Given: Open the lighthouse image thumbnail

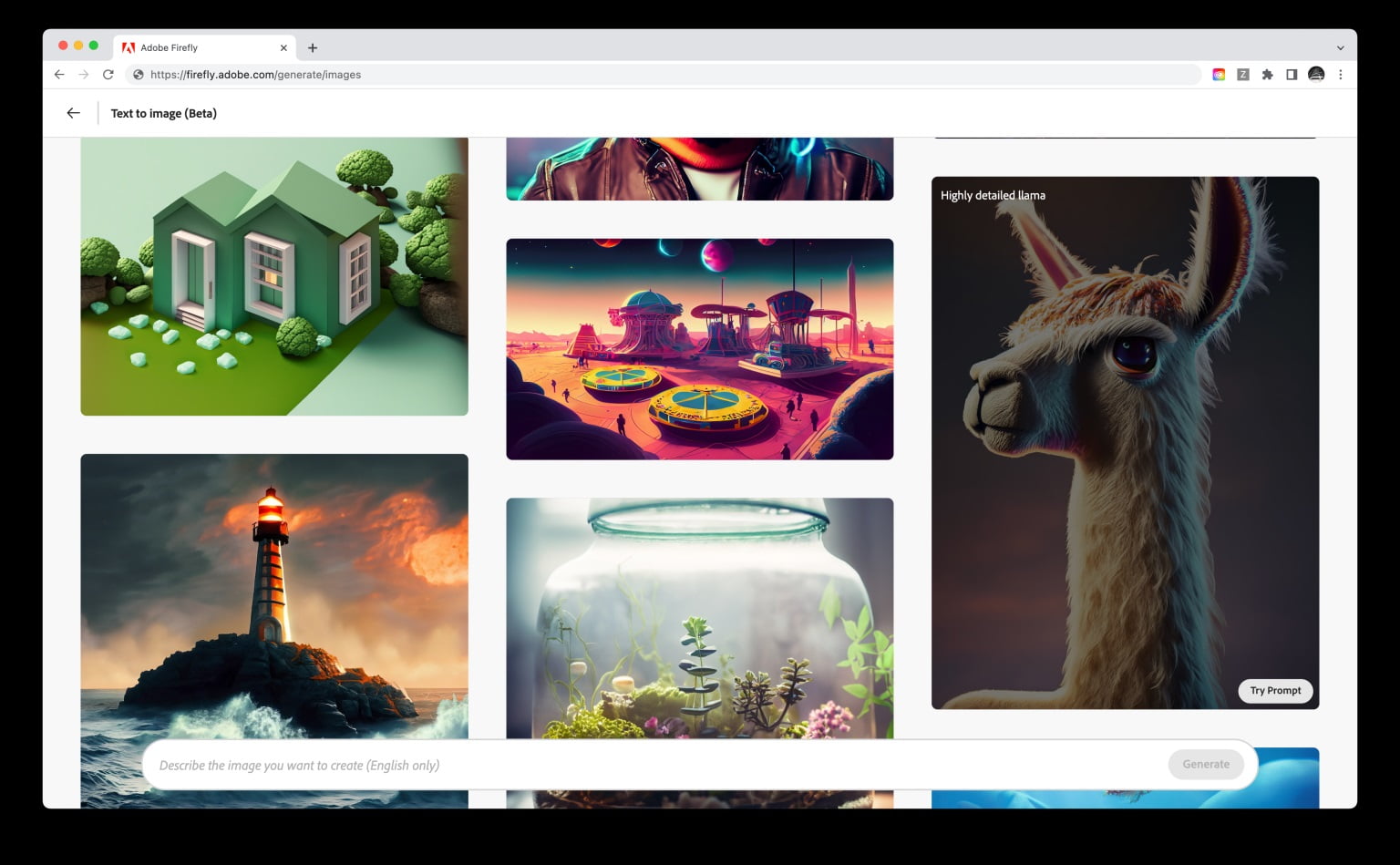Looking at the screenshot, I should [273, 592].
